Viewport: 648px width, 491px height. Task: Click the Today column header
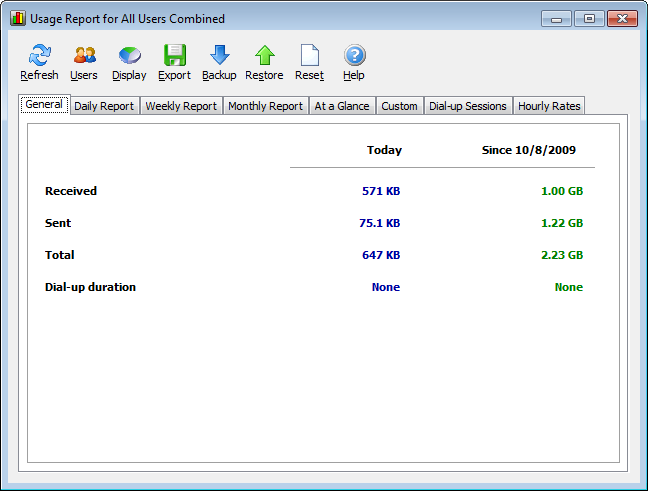coord(384,150)
